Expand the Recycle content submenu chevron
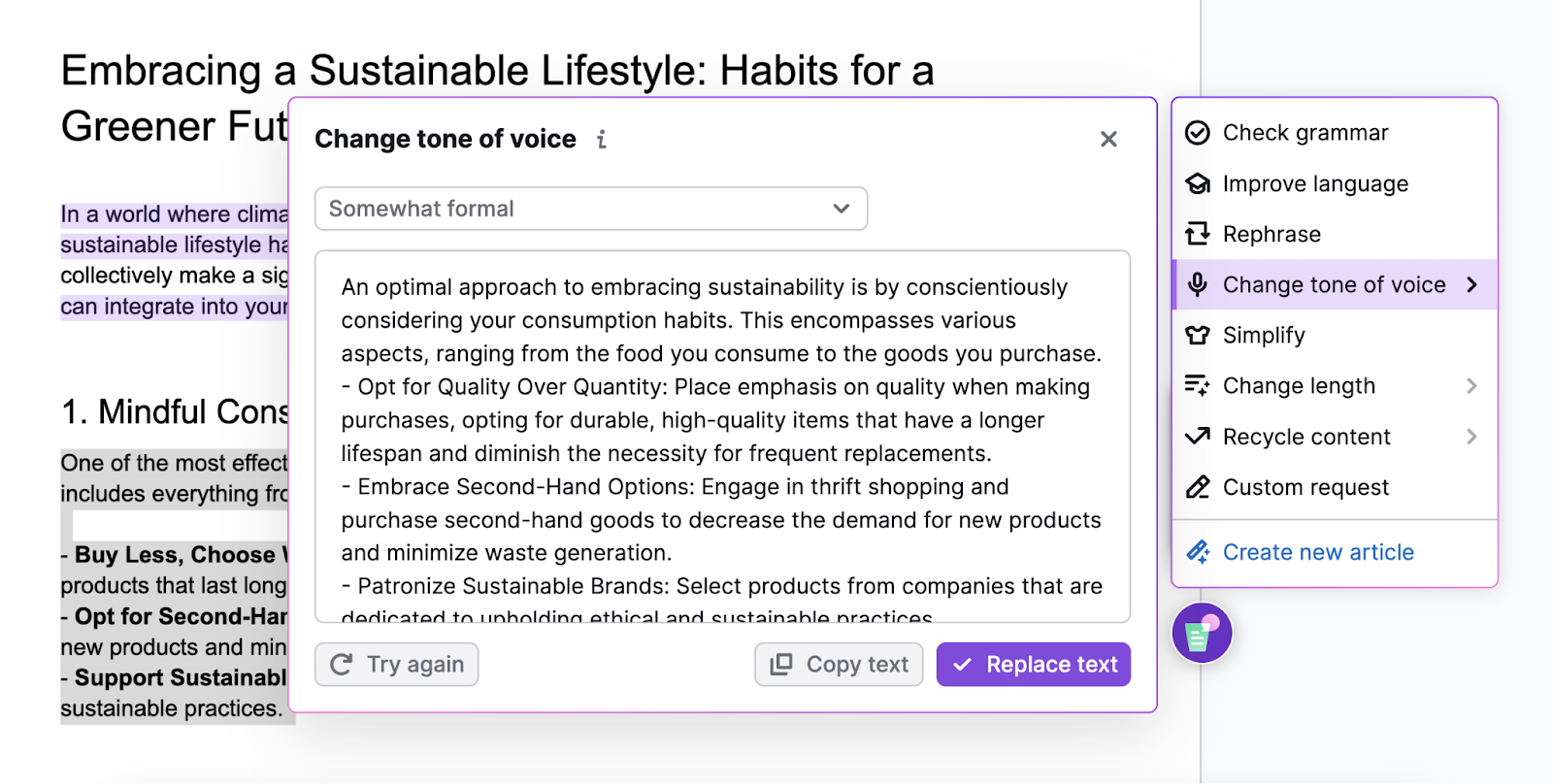This screenshot has width=1553, height=784. coord(1472,437)
